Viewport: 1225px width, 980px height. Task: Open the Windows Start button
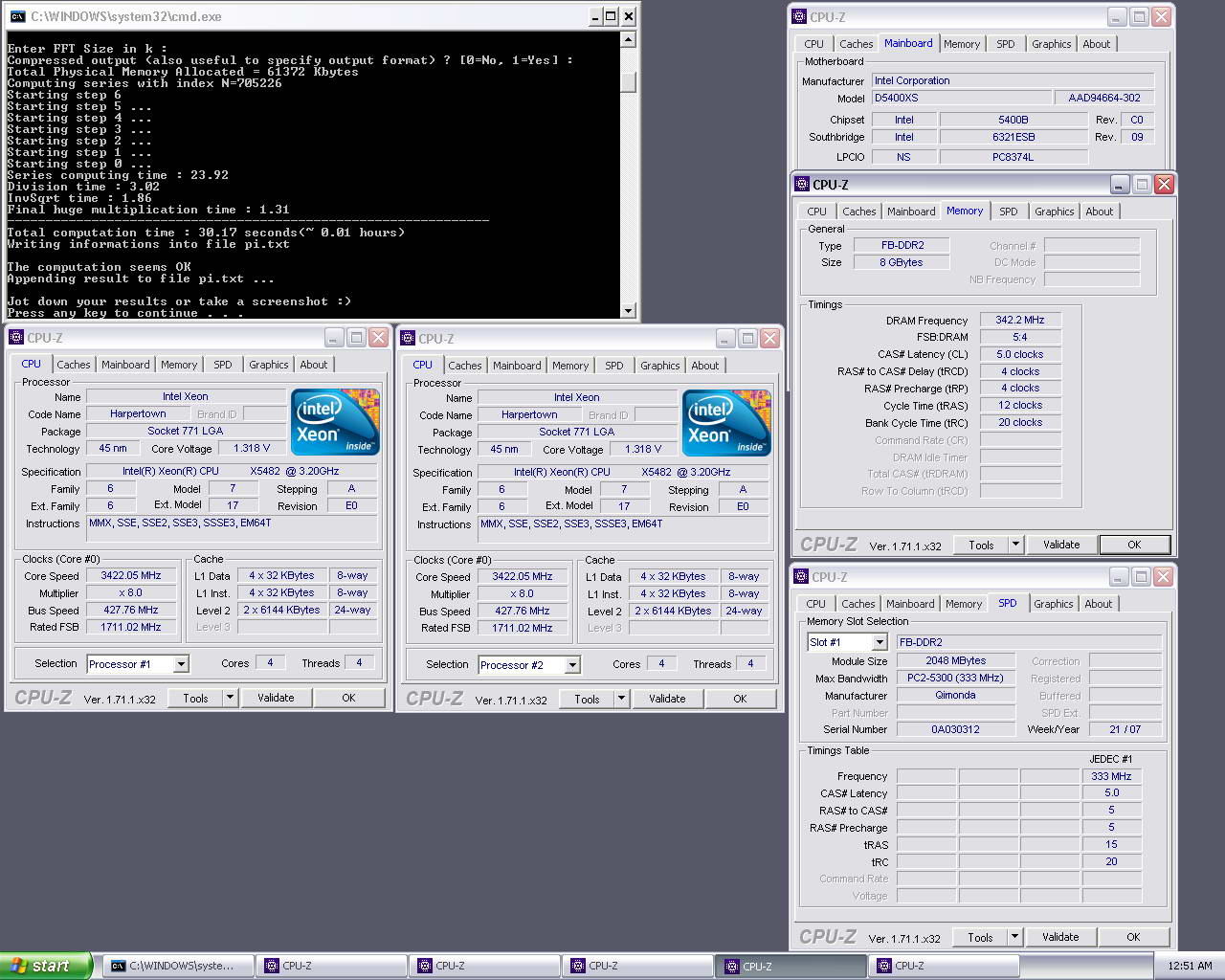(46, 966)
